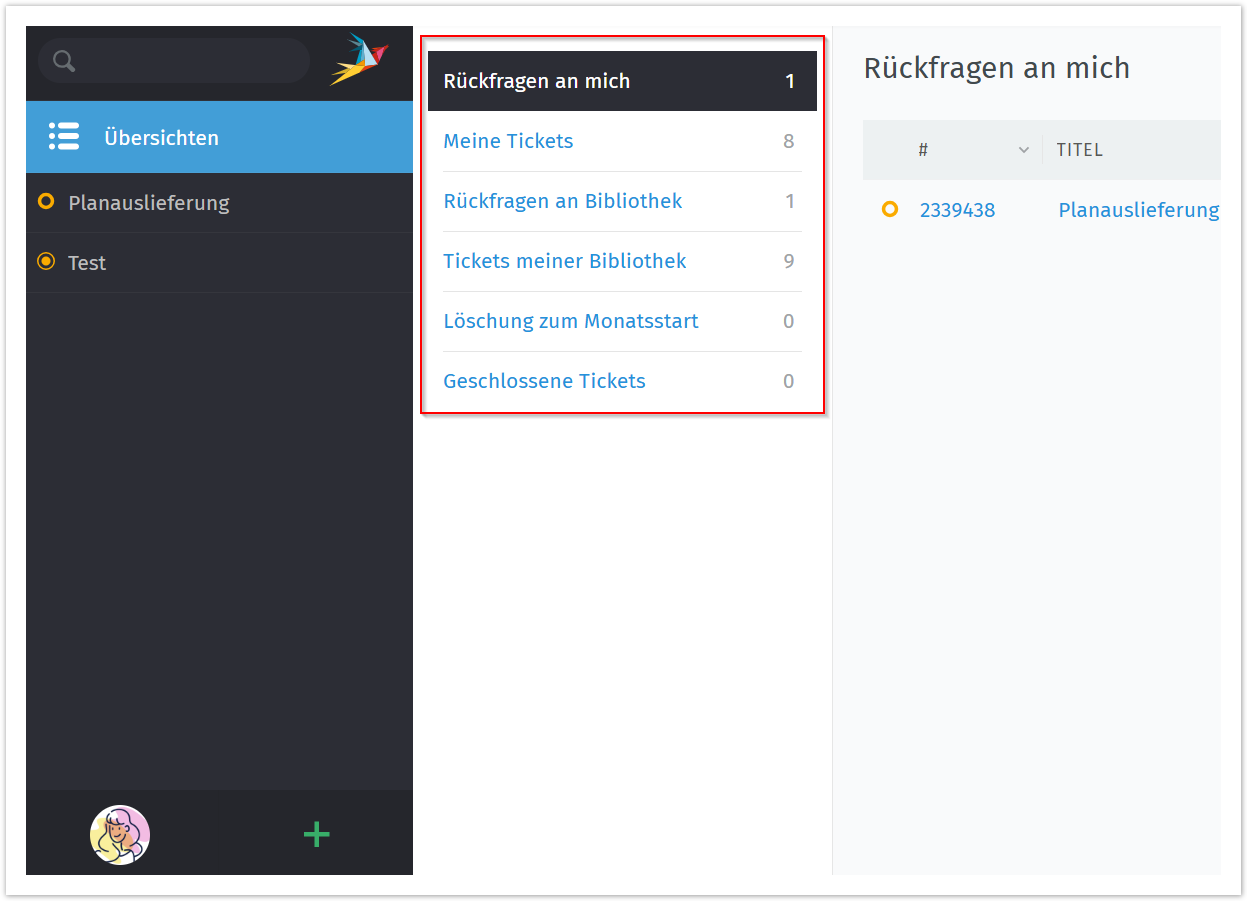1247x901 pixels.
Task: Open the Meine Tickets overview
Action: click(508, 141)
